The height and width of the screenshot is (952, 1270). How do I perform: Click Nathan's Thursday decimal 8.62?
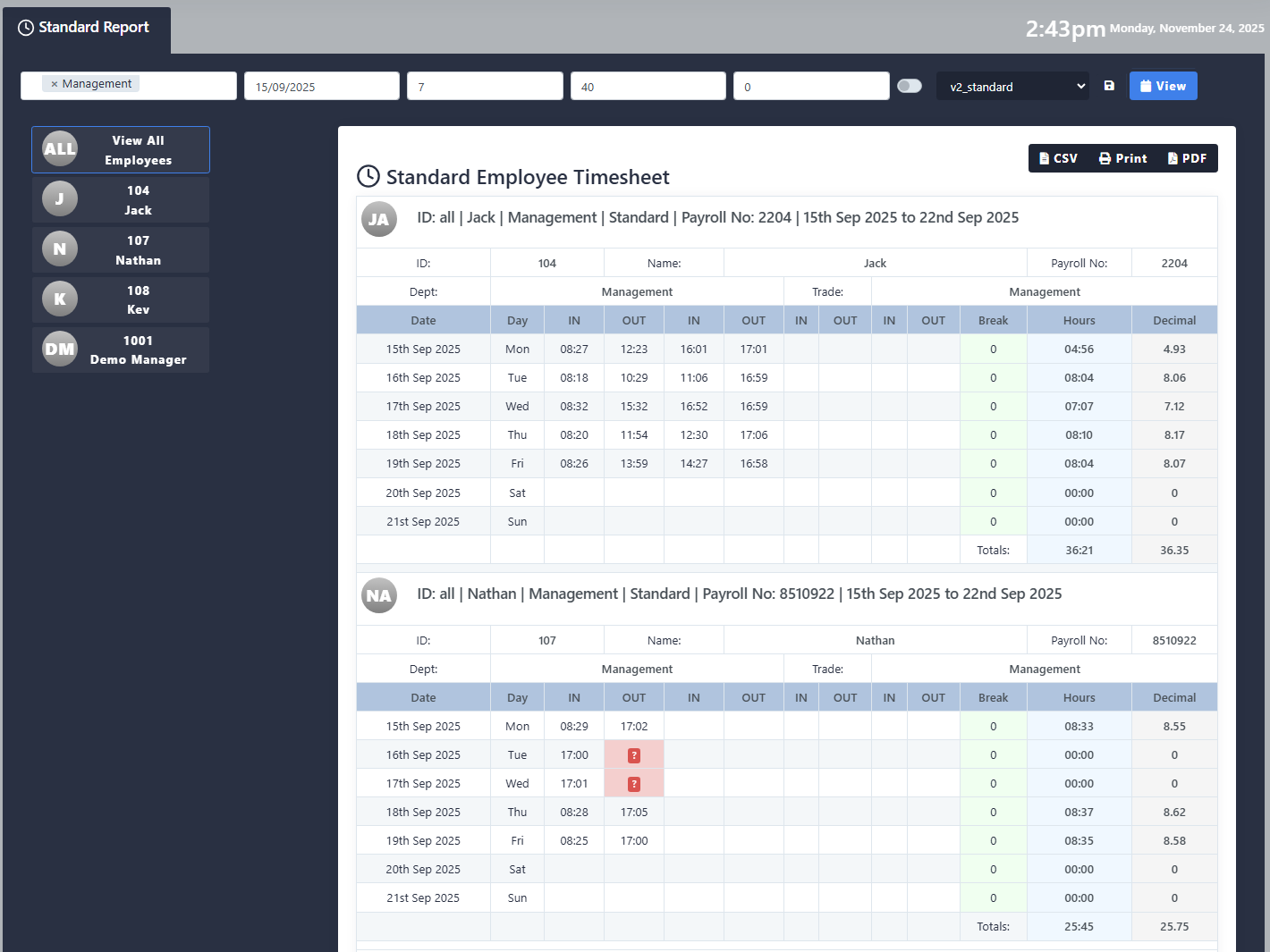[1174, 812]
